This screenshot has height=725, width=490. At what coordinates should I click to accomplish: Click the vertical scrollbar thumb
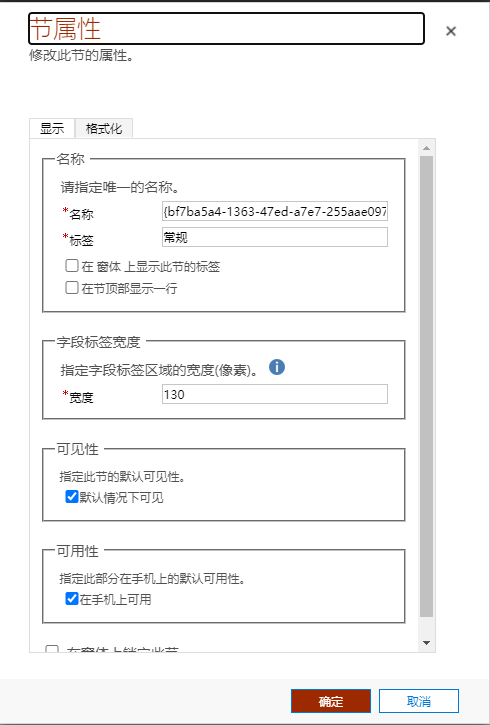(x=426, y=387)
